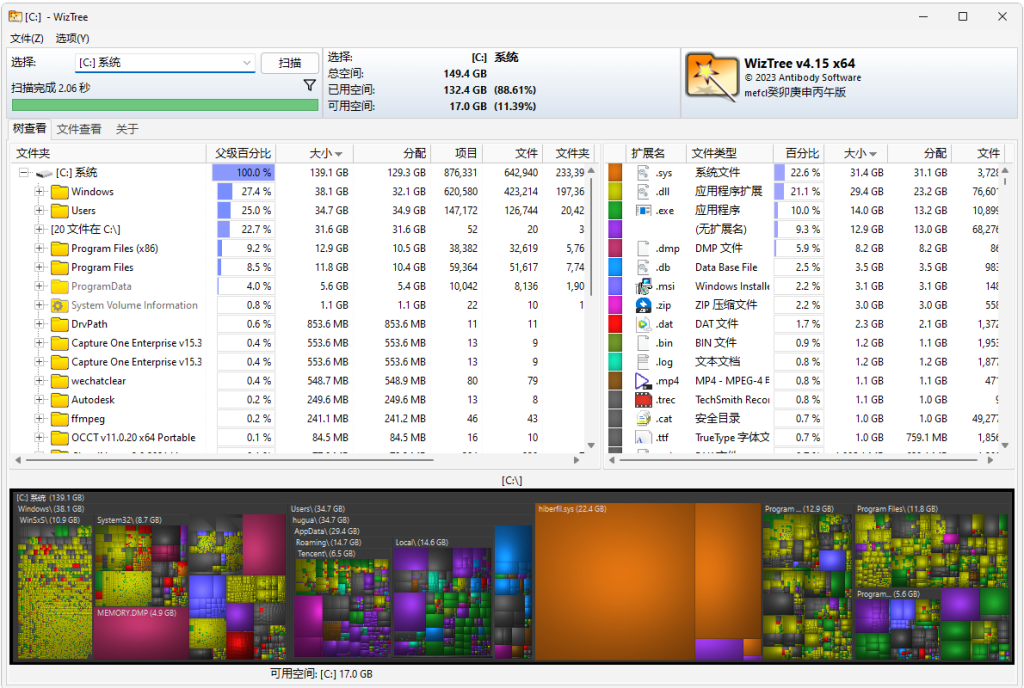Click the C: drive icon in tree
The image size is (1024, 688).
tap(44, 173)
